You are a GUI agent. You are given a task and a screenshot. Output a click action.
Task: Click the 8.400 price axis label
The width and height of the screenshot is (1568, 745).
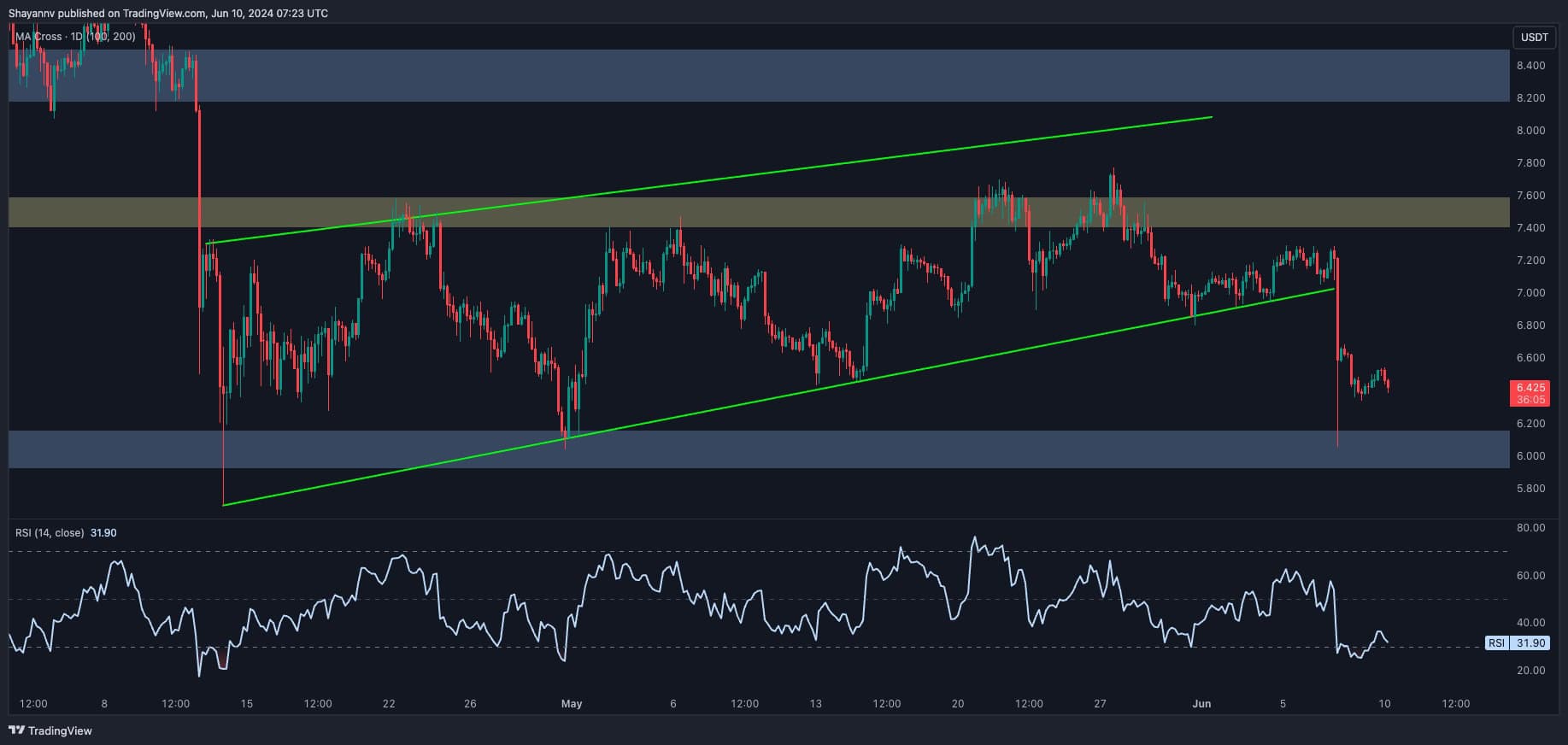click(x=1530, y=66)
